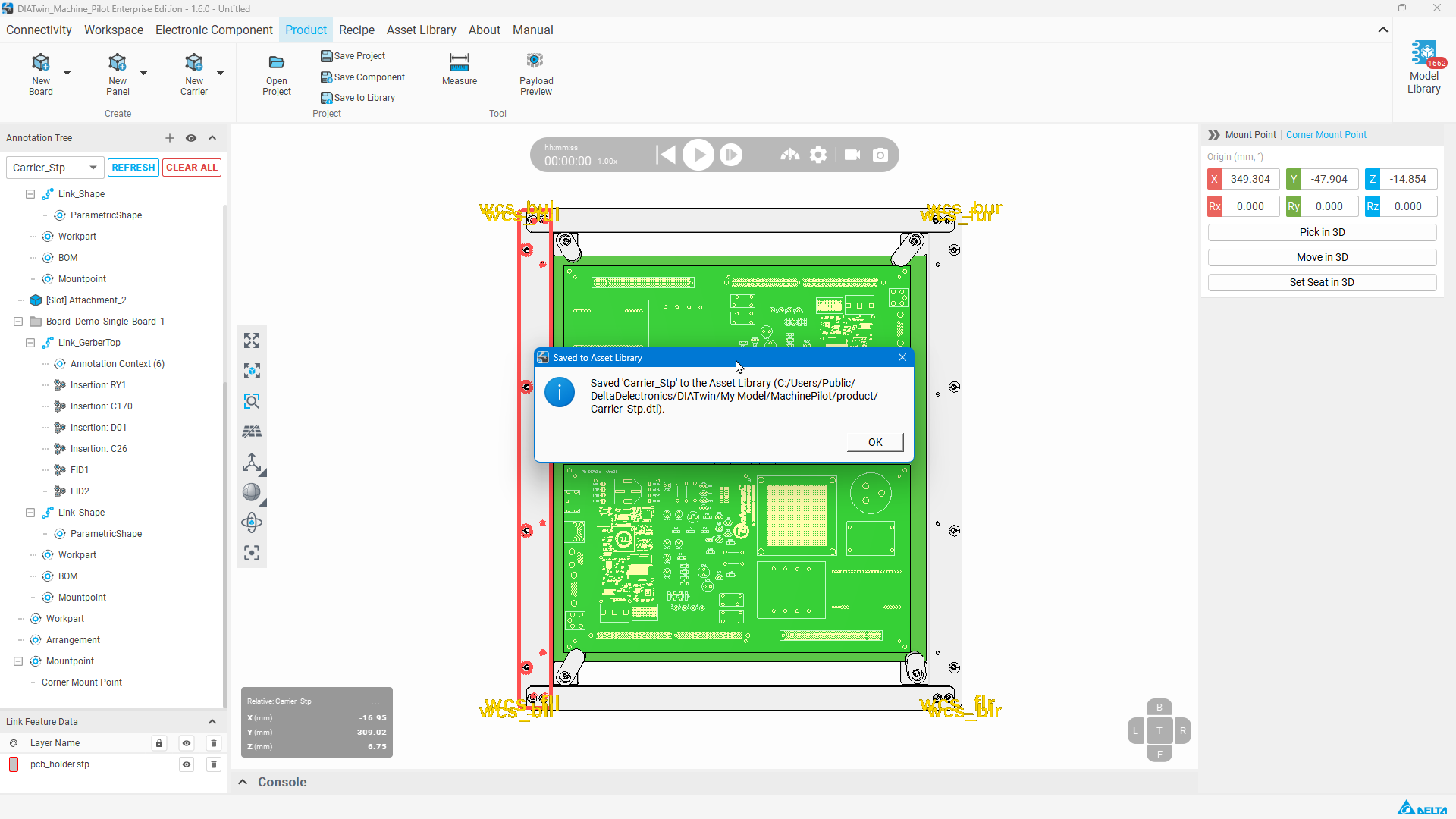Open New Panel dropdown arrow
The width and height of the screenshot is (1456, 819).
pos(143,73)
